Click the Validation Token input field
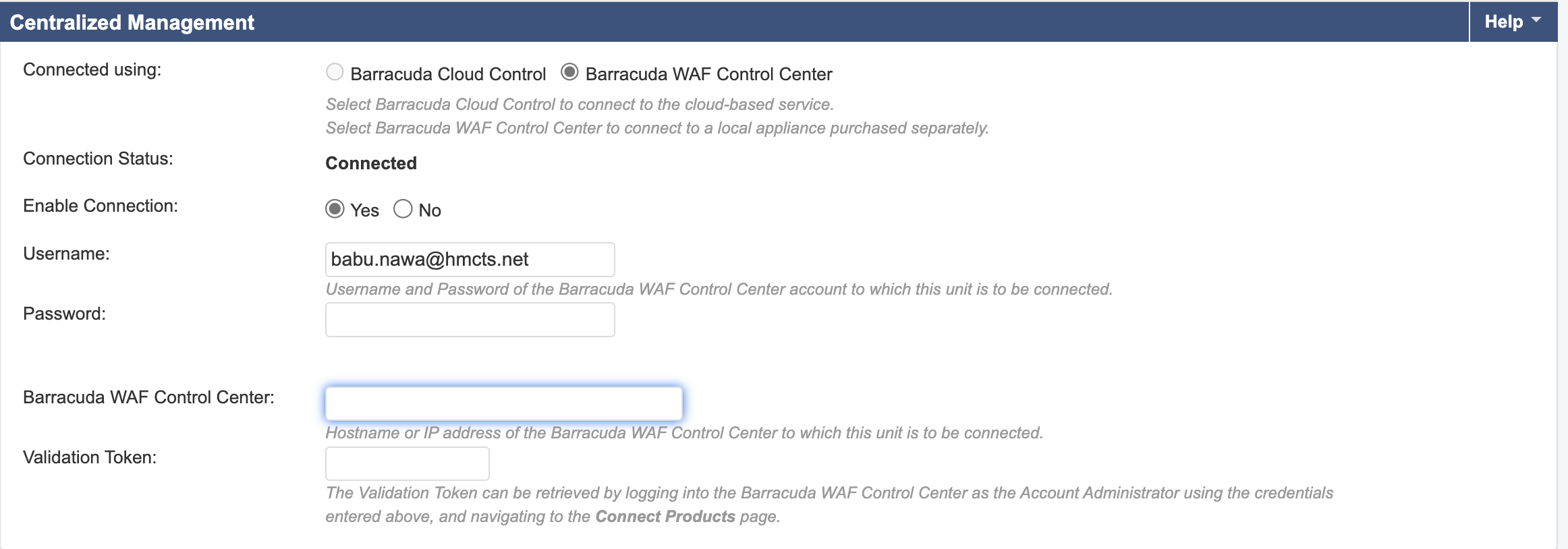1568x549 pixels. pyautogui.click(x=407, y=463)
